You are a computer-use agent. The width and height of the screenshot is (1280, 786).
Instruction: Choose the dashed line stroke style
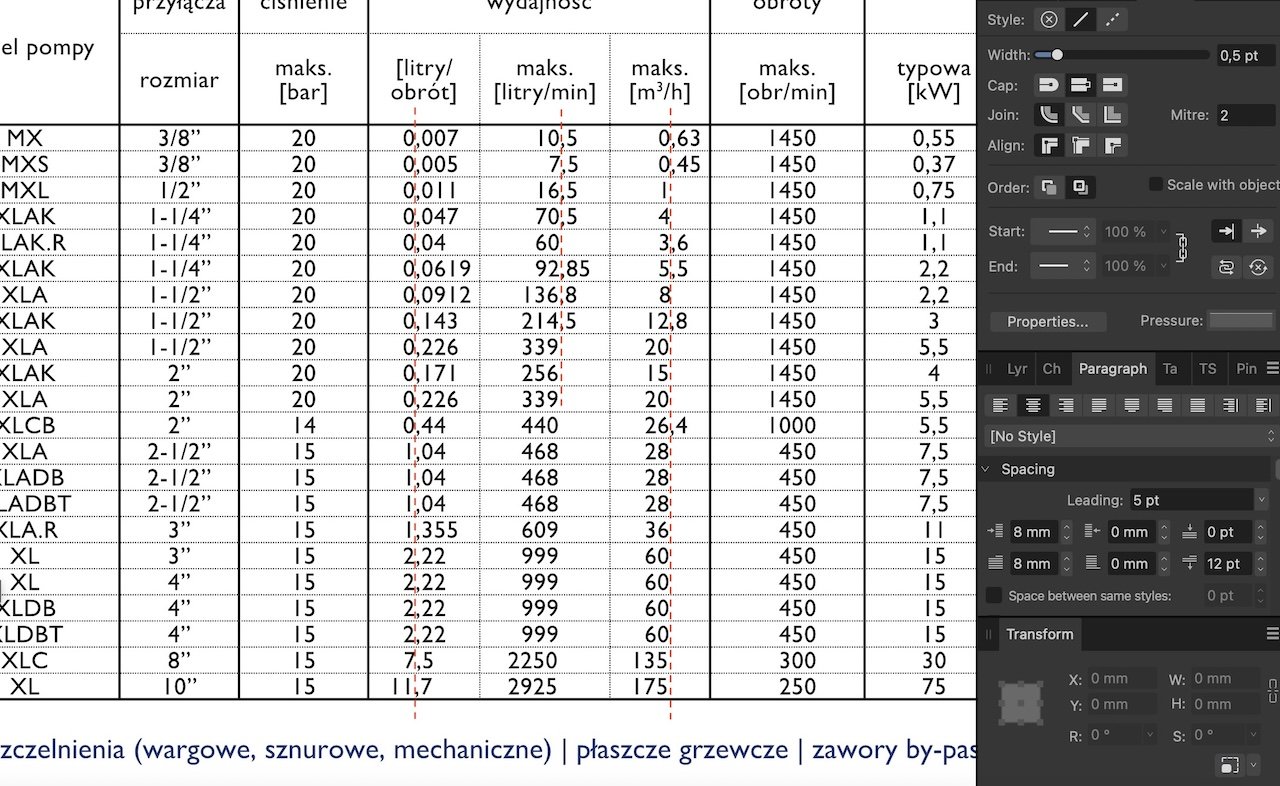click(1112, 19)
